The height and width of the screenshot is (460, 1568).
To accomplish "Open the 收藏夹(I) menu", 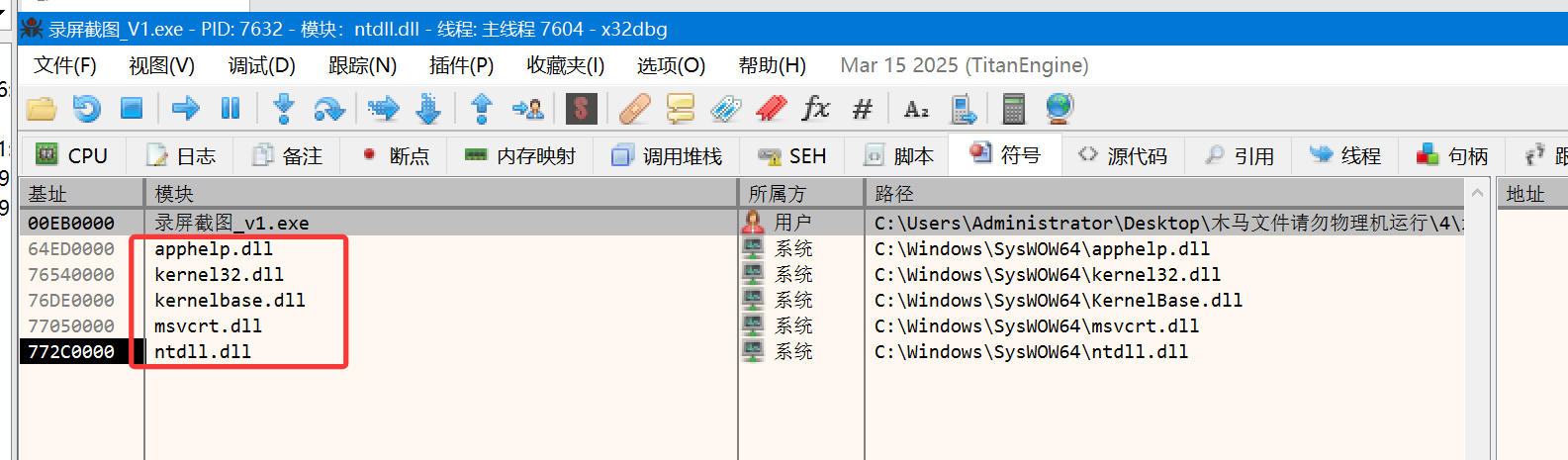I will [566, 65].
